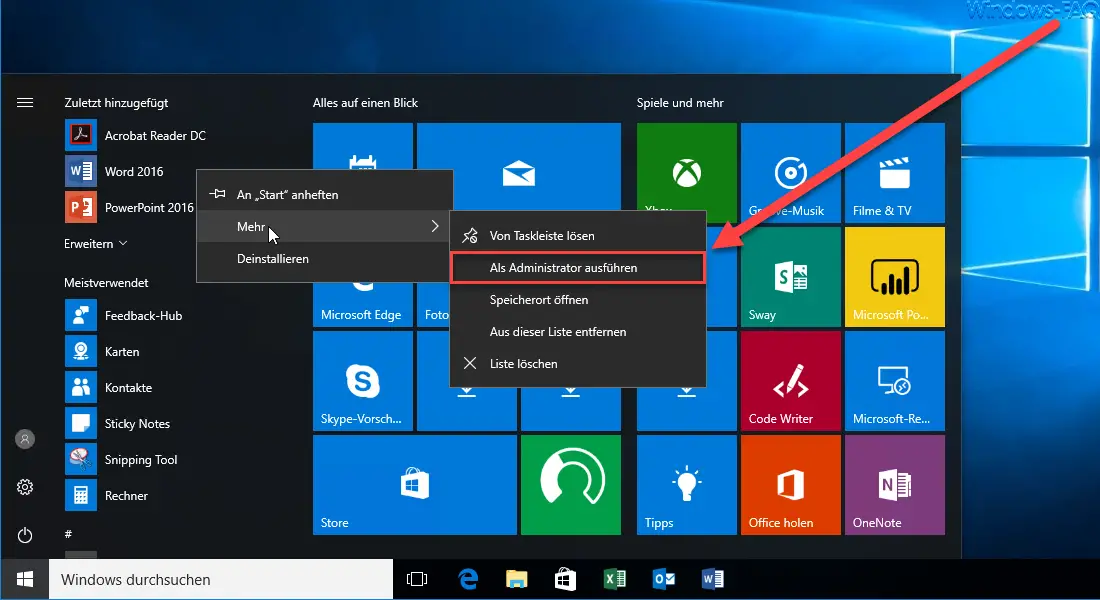Expand recently added list with Erweitern
The height and width of the screenshot is (600, 1100).
tap(95, 244)
